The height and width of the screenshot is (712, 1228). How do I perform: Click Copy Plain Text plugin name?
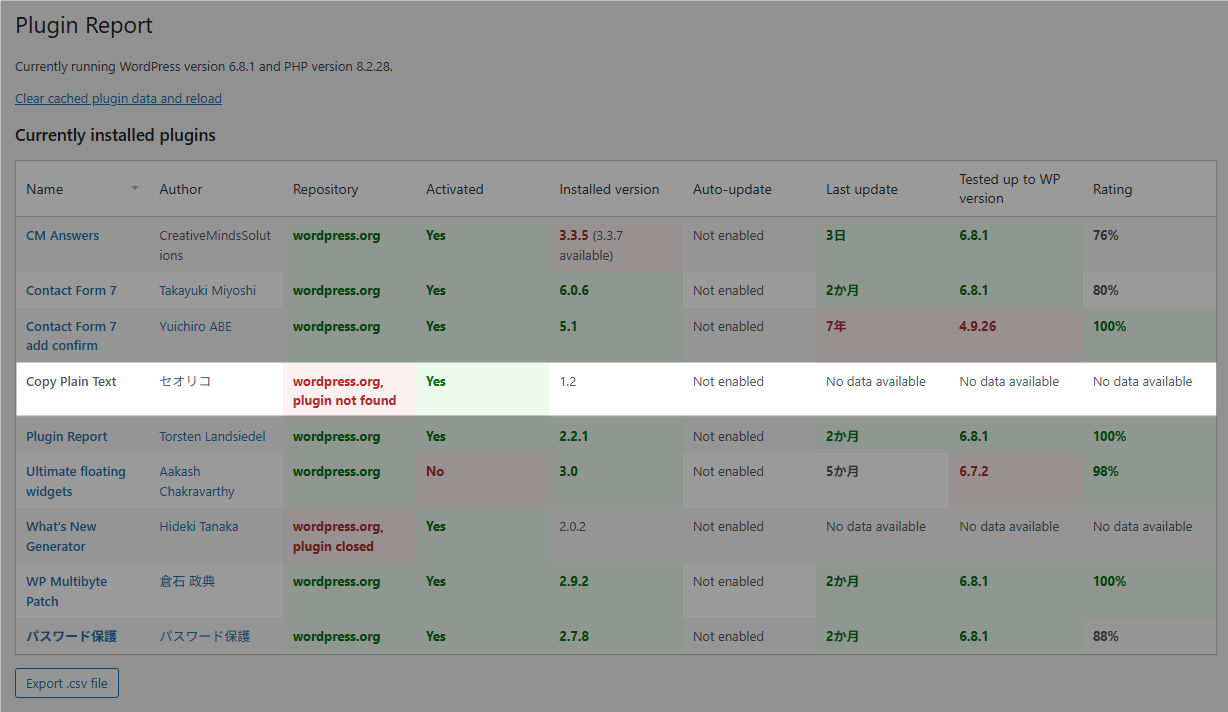[71, 381]
